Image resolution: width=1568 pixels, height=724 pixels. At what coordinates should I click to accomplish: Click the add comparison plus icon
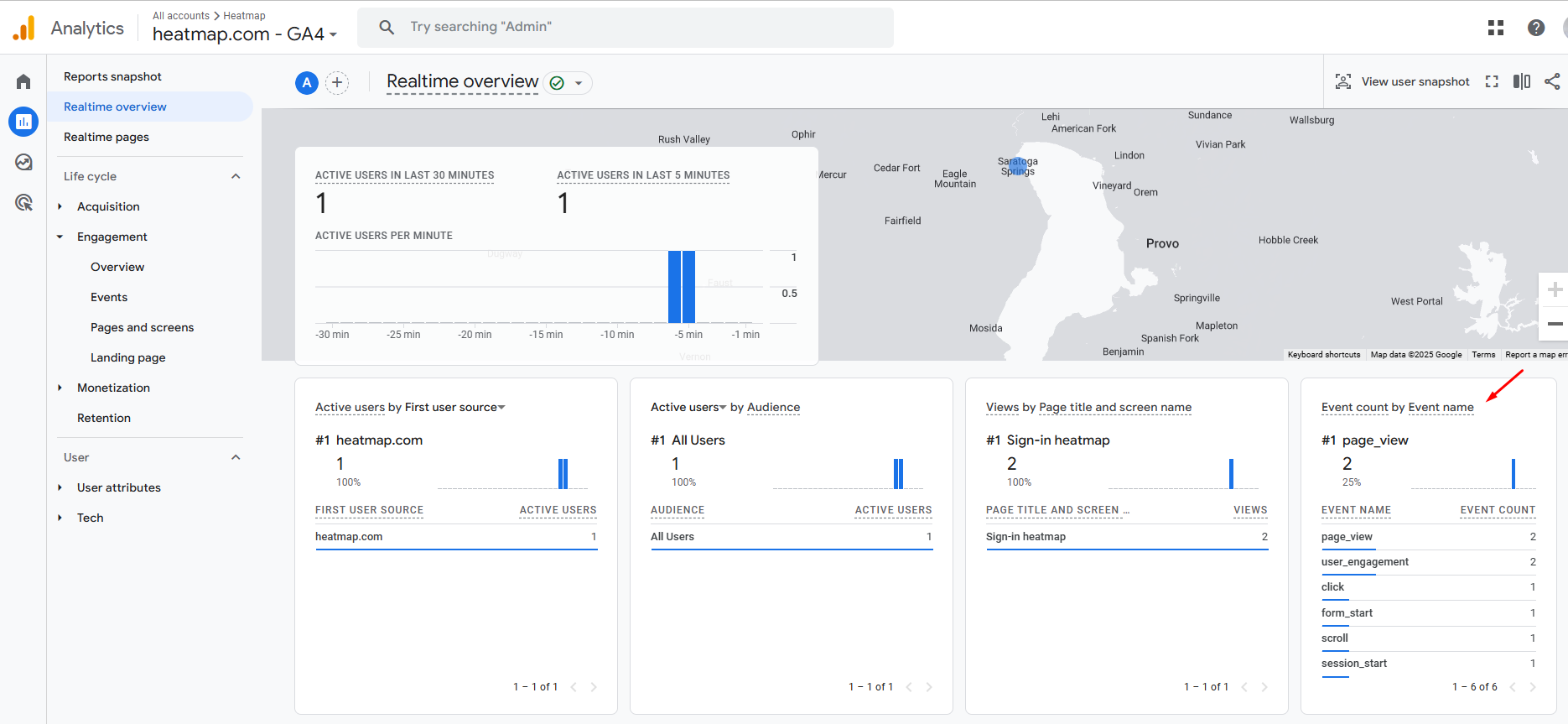coord(337,82)
